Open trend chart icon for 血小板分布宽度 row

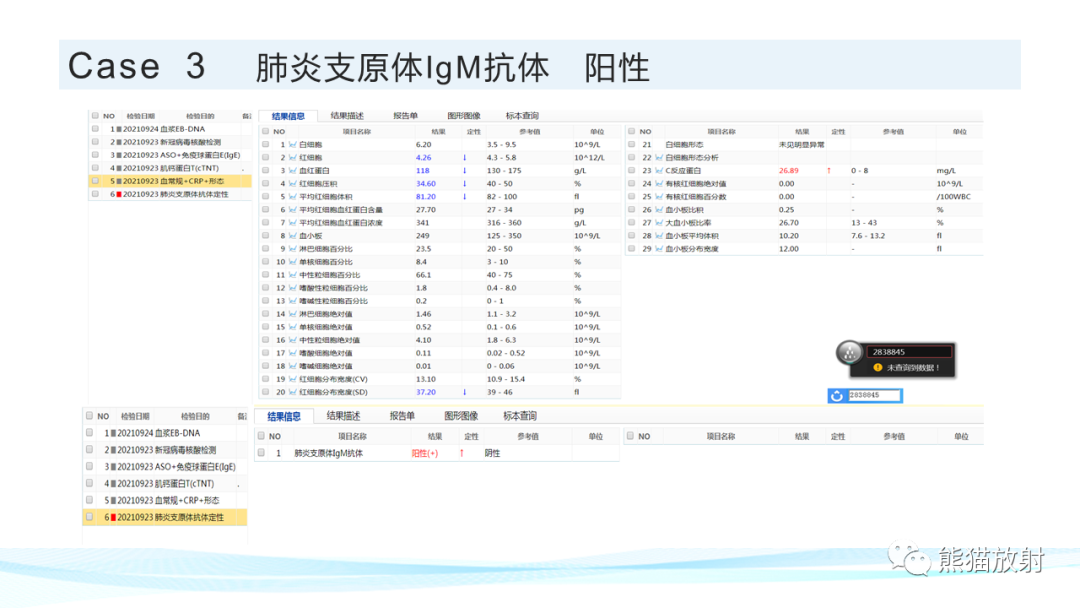pyautogui.click(x=659, y=249)
